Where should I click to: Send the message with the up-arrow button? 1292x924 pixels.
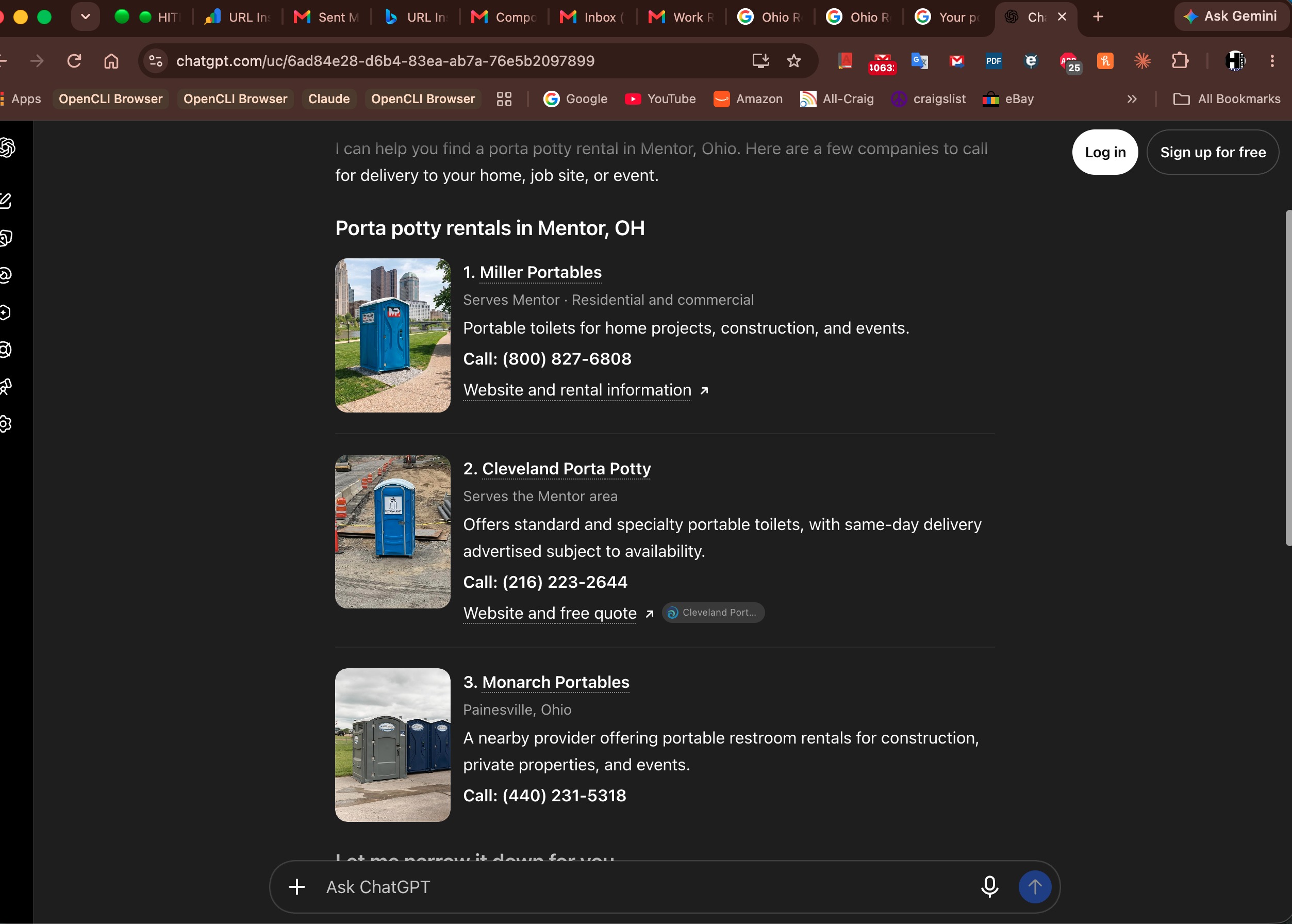[1034, 886]
